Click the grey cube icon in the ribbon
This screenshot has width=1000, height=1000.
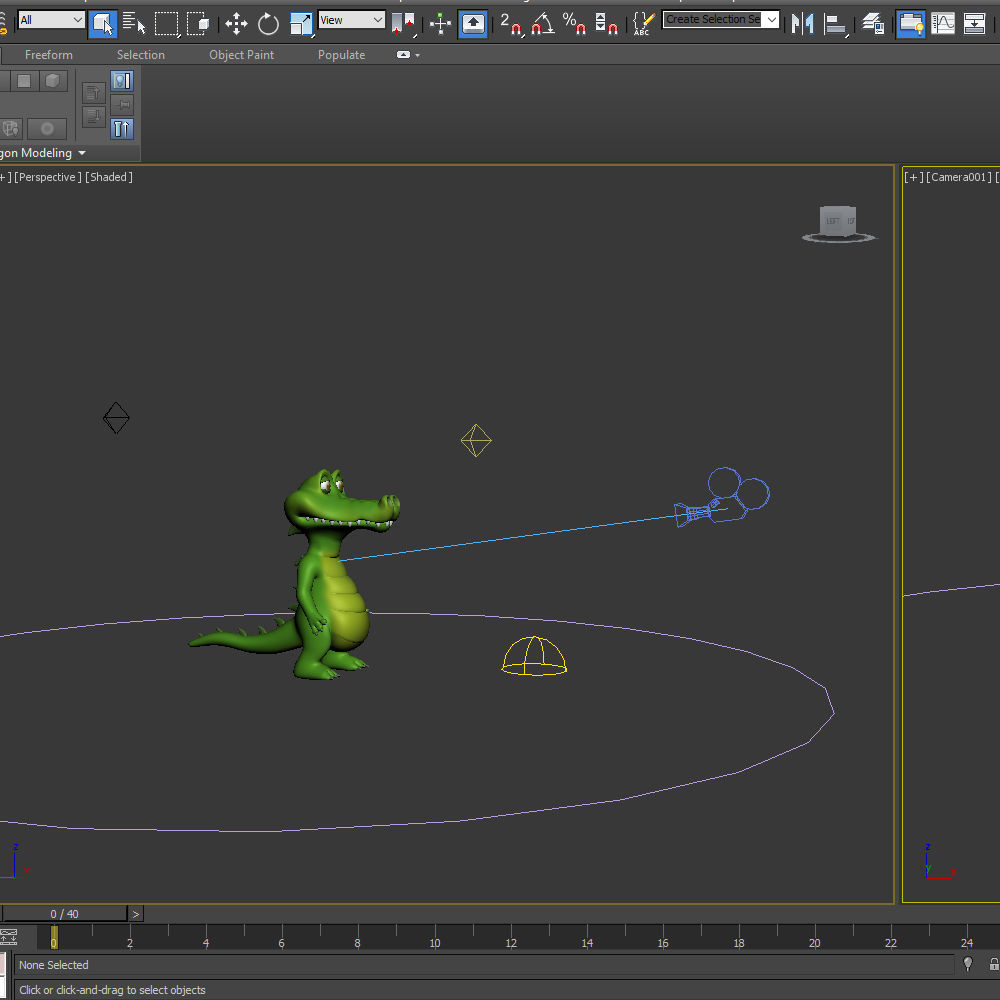[x=53, y=81]
